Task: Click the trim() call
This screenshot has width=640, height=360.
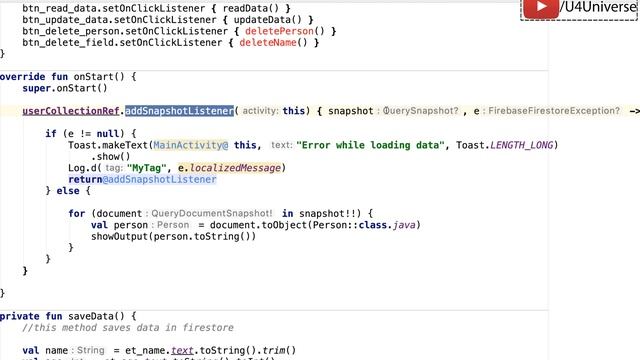Action: click(x=279, y=351)
